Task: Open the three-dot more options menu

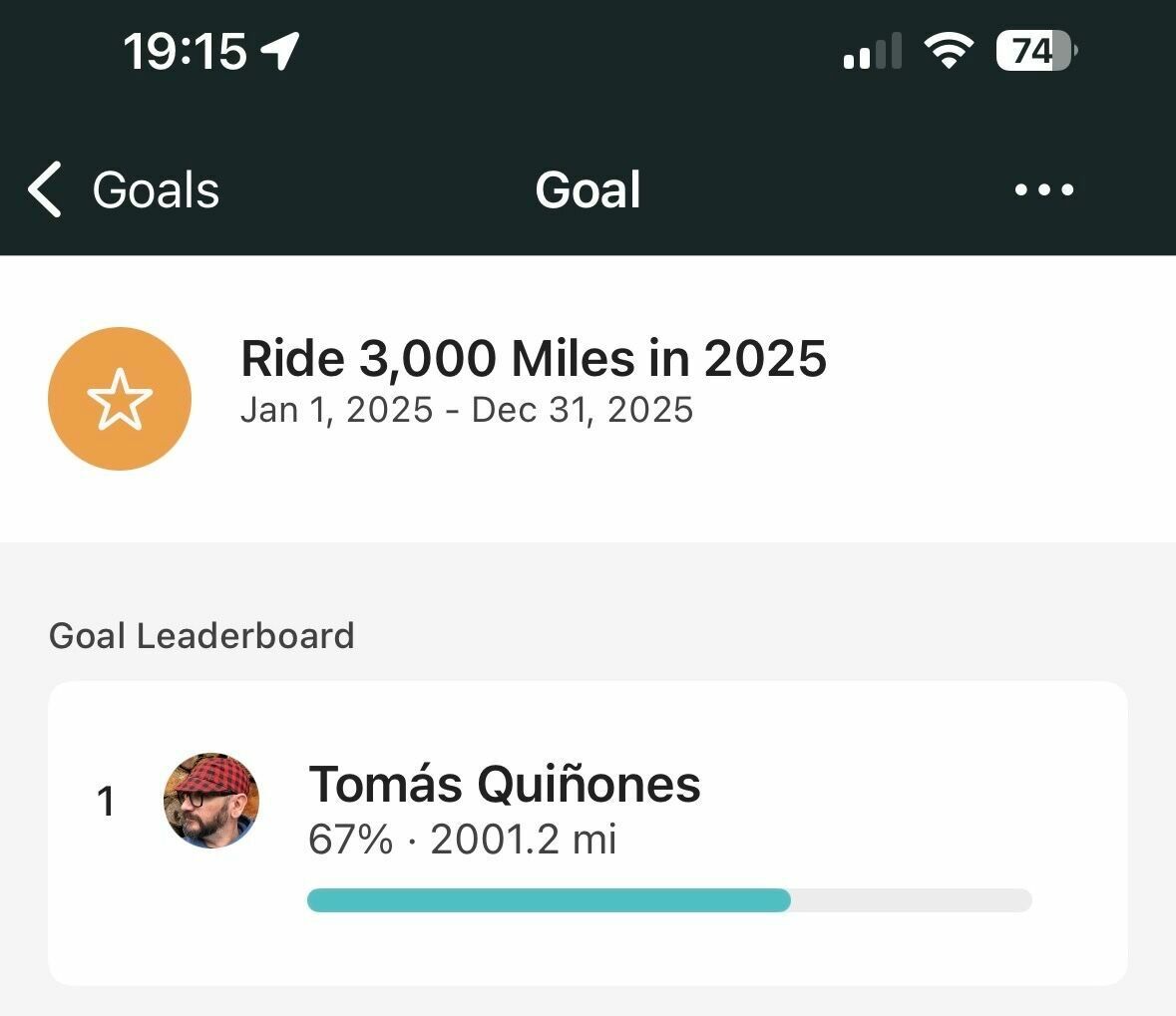Action: pos(1043,189)
